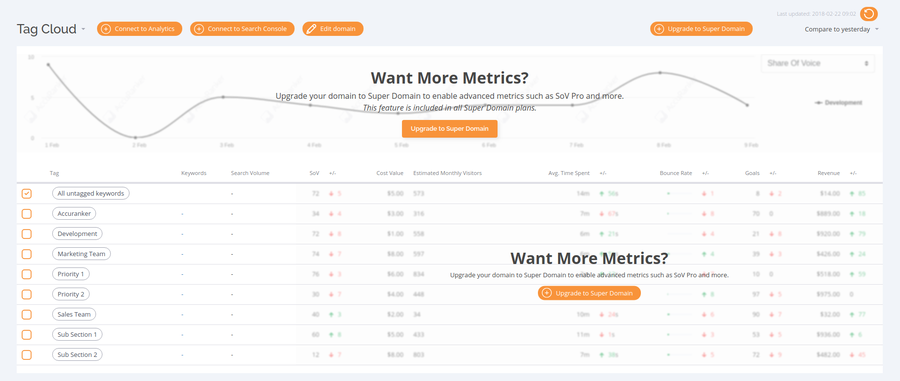Check the Priority 2 row checkbox
The width and height of the screenshot is (900, 381).
tap(26, 294)
